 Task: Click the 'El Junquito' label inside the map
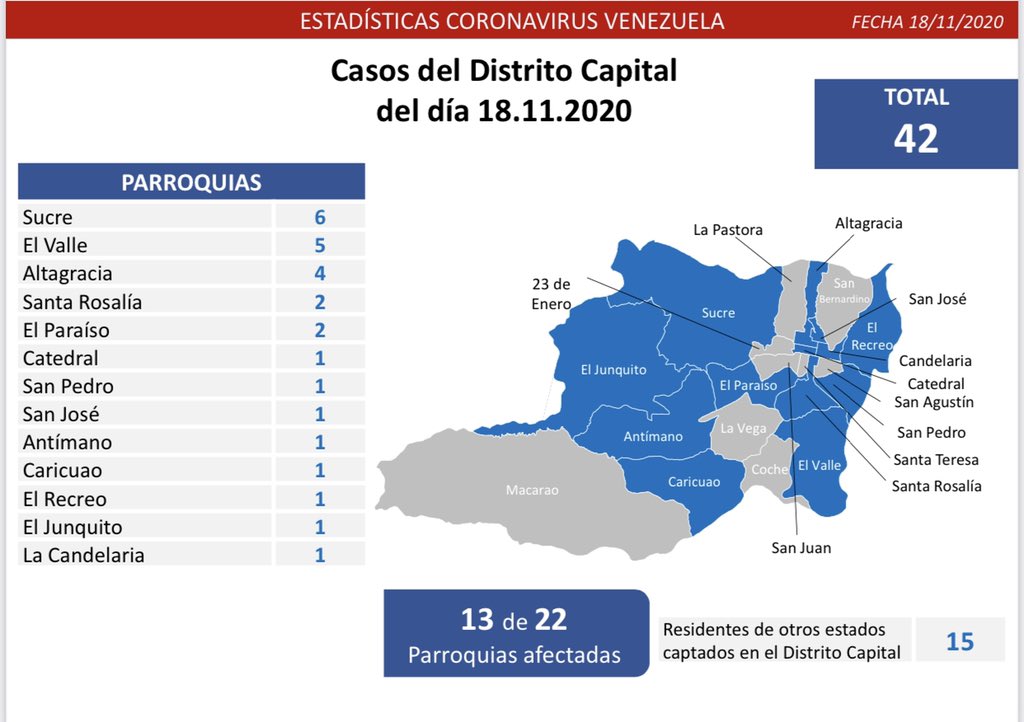[x=614, y=369]
